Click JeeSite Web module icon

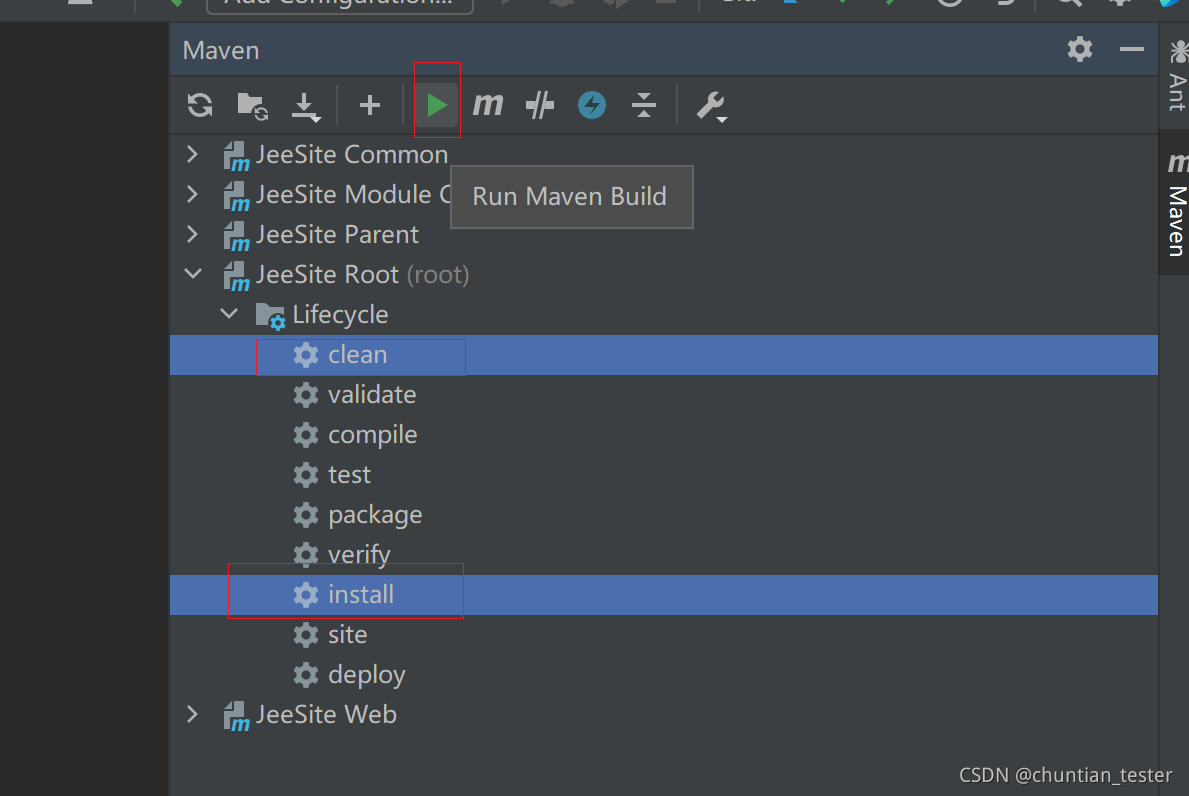tap(236, 716)
